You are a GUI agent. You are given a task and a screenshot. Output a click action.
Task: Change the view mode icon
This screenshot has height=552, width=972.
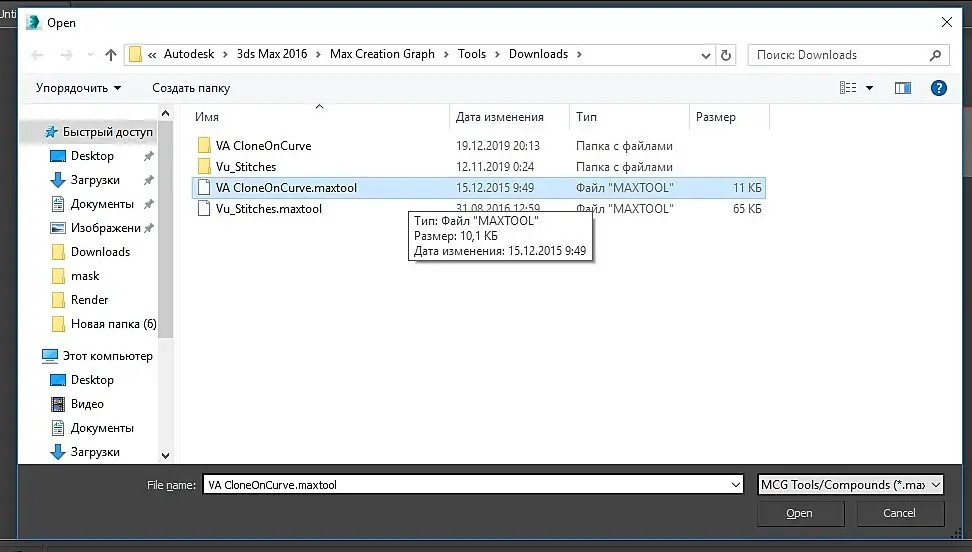tap(848, 88)
